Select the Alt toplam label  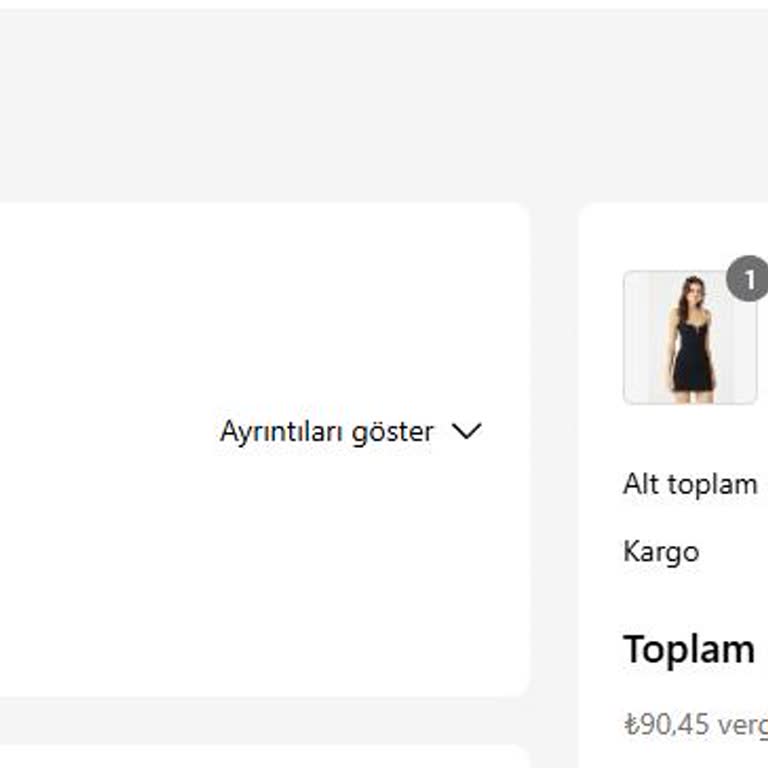[x=690, y=484]
